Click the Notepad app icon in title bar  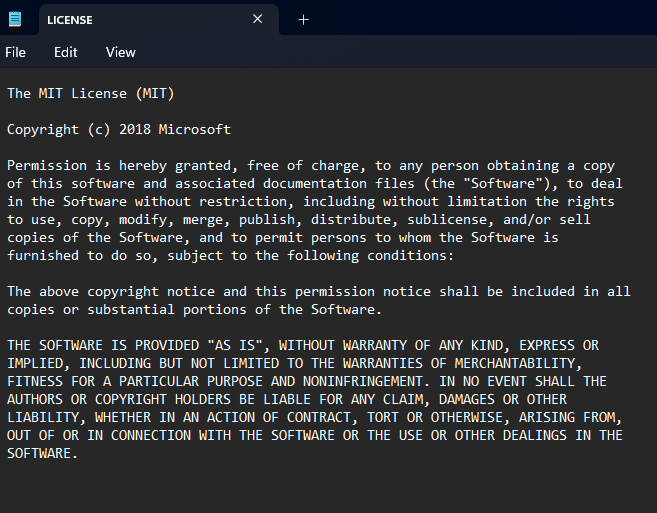click(15, 19)
